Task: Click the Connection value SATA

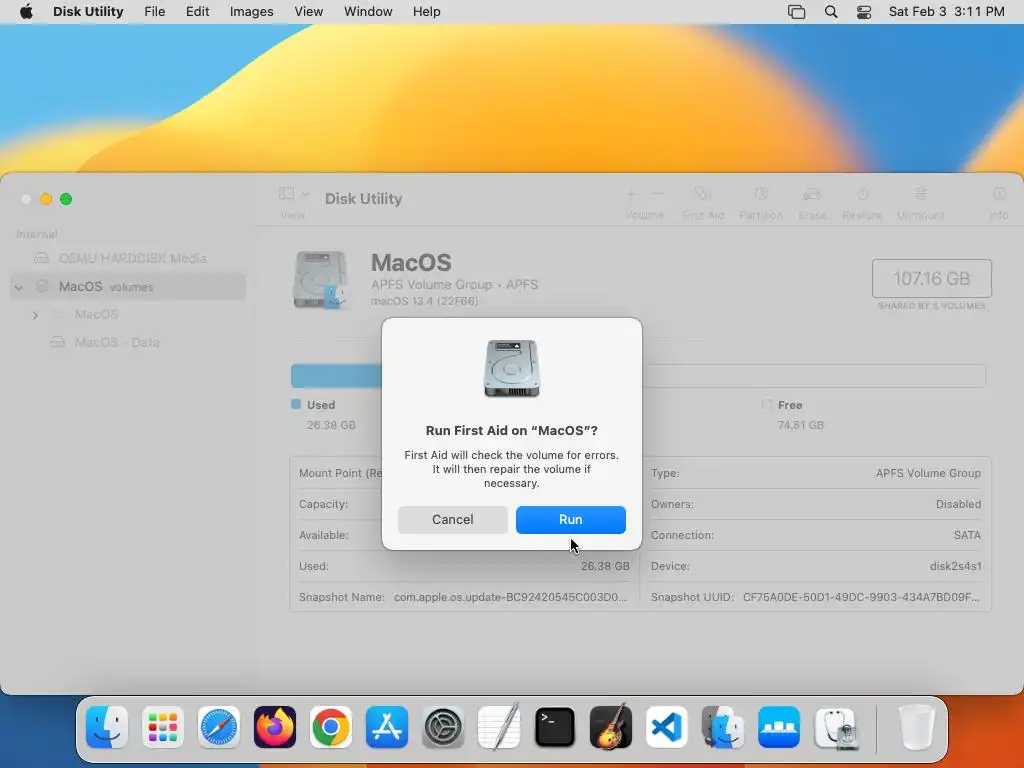Action: click(967, 535)
